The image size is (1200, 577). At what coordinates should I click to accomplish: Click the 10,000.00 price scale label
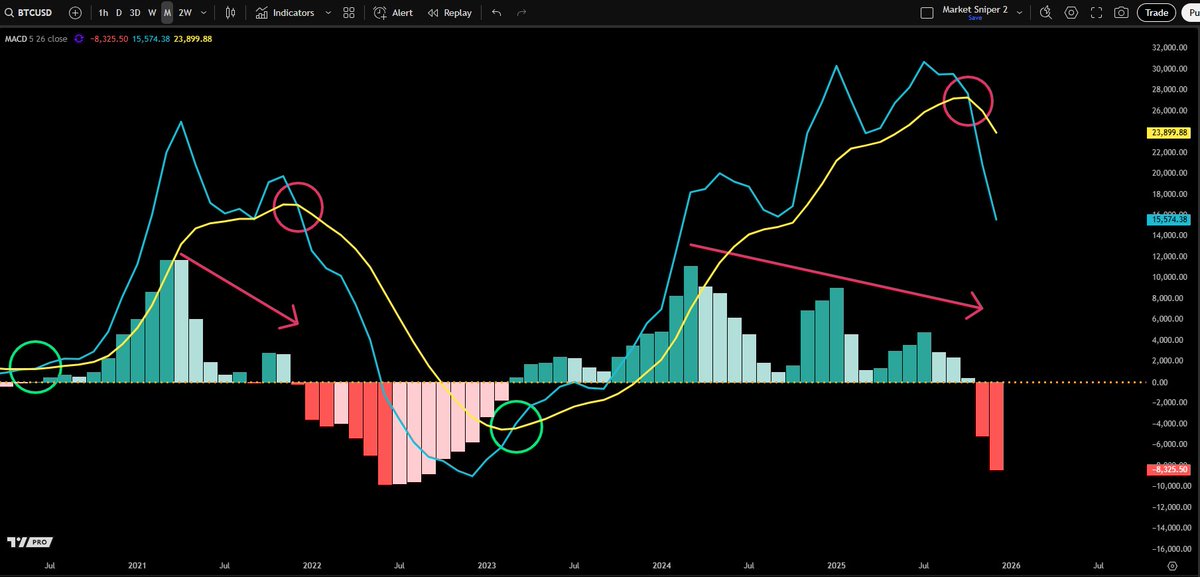click(1169, 277)
